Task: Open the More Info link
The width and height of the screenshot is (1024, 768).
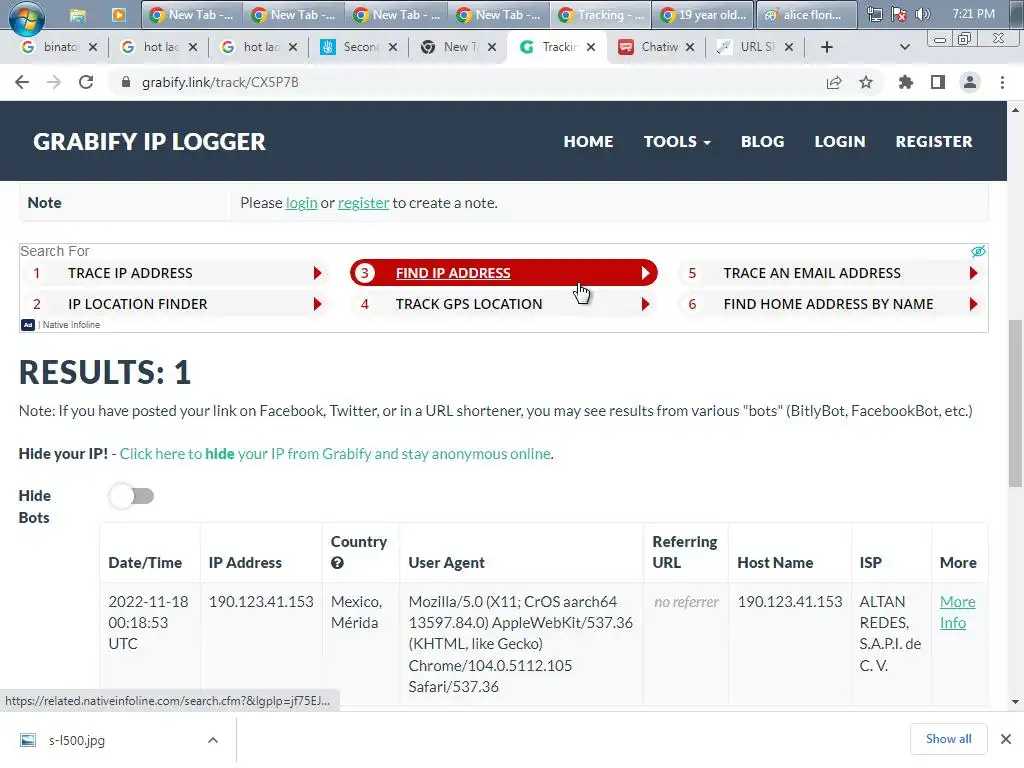Action: tap(957, 612)
